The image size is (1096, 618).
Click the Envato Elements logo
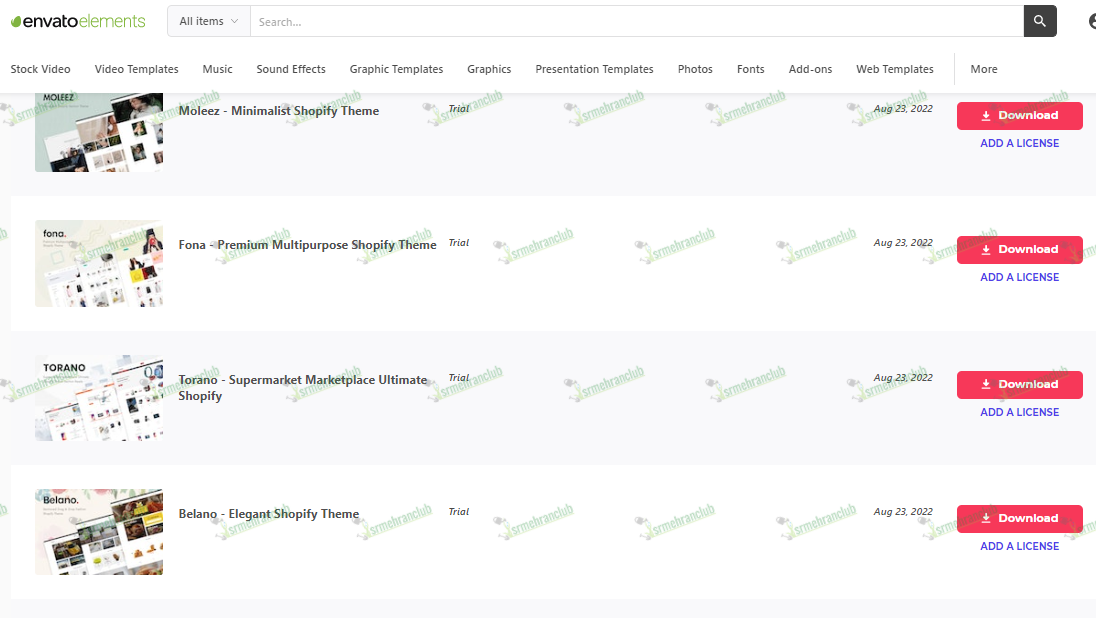[78, 22]
